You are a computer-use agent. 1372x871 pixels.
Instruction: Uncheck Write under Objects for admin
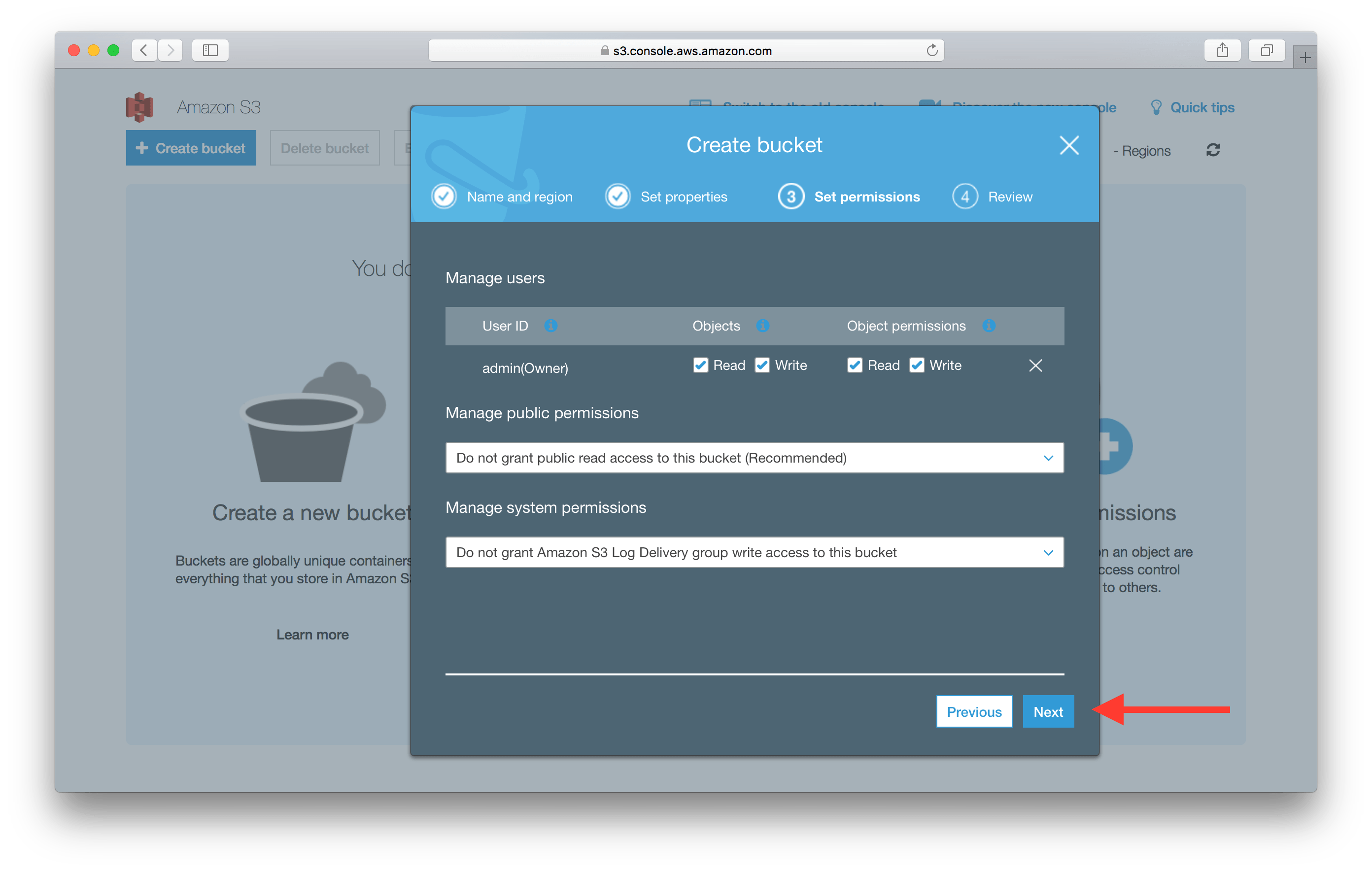pos(762,365)
